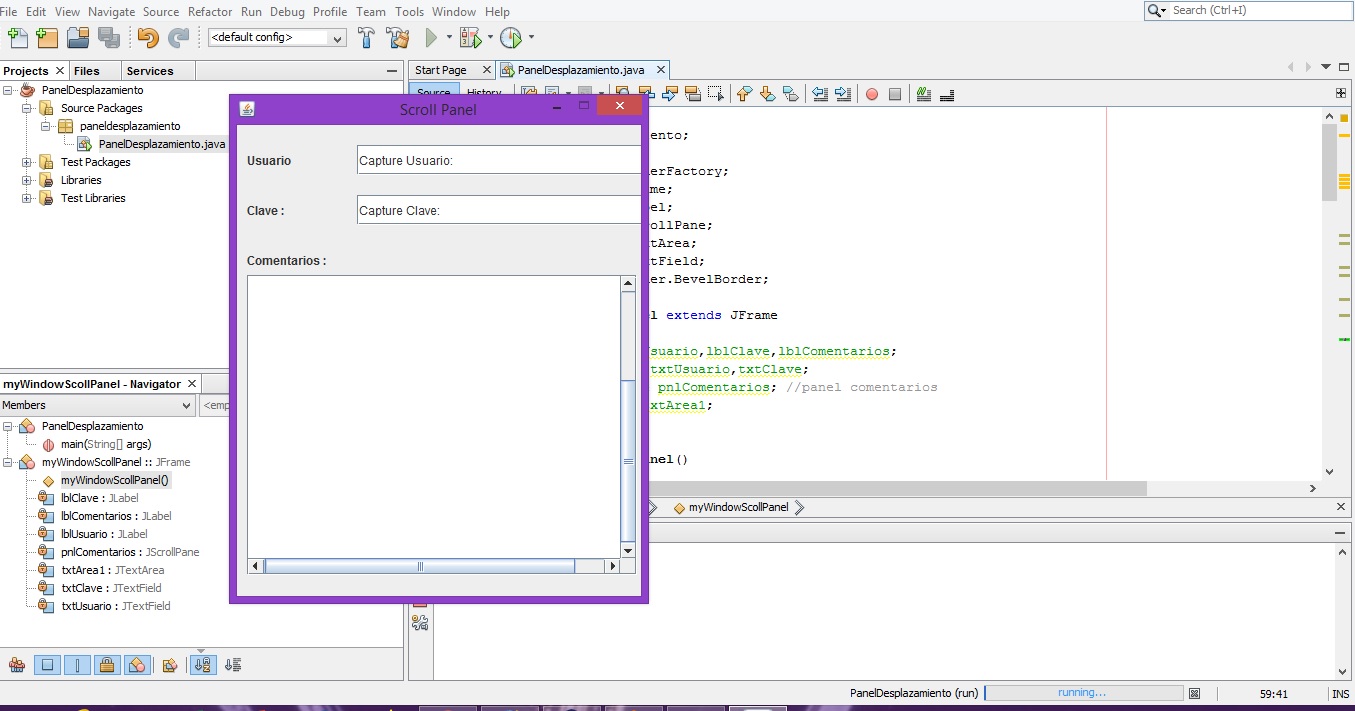Click the Undo arrow in toolbar
The image size is (1355, 711).
click(148, 38)
